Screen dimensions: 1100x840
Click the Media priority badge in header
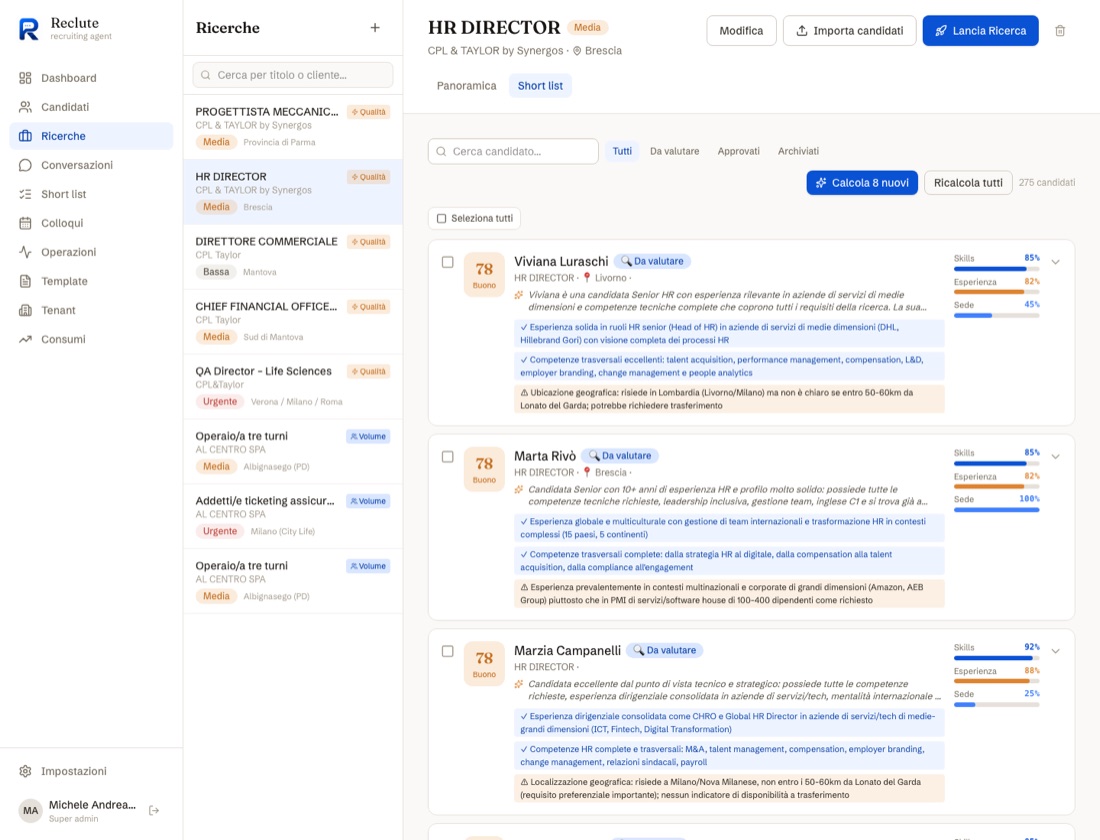[587, 27]
